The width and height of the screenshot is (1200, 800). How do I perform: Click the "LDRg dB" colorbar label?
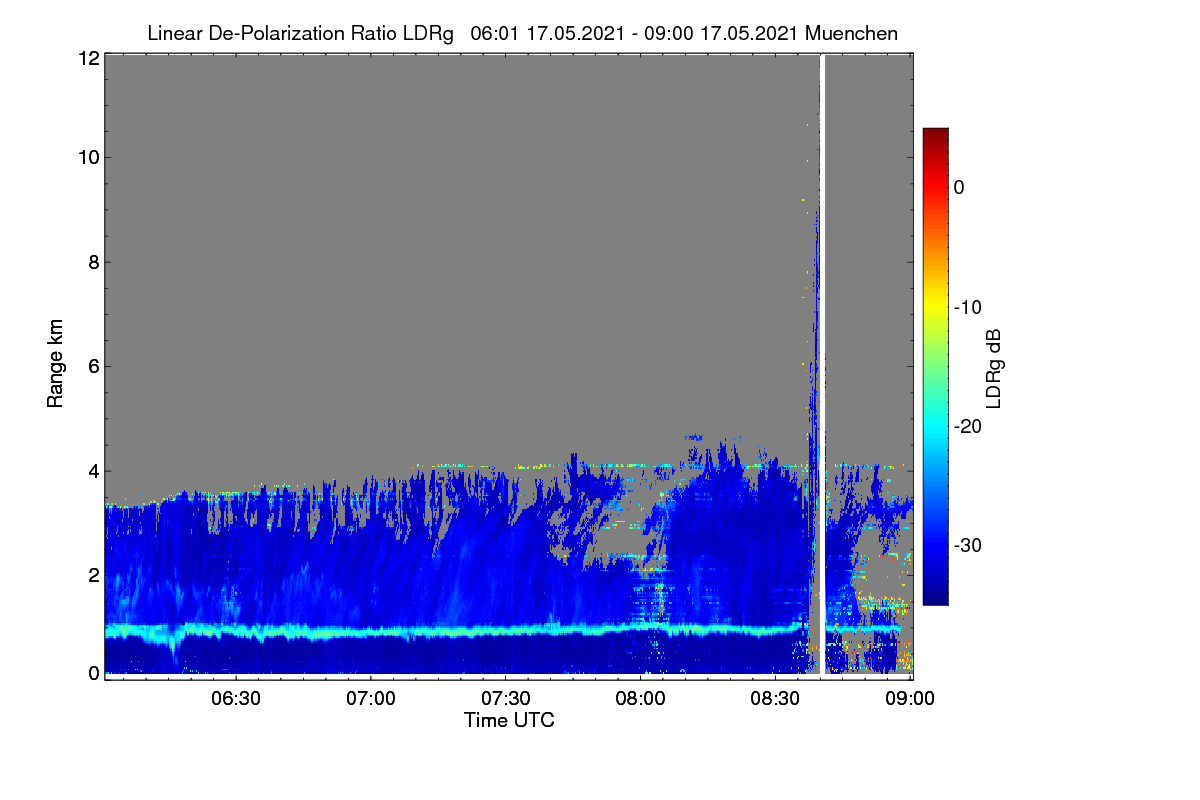pos(994,367)
